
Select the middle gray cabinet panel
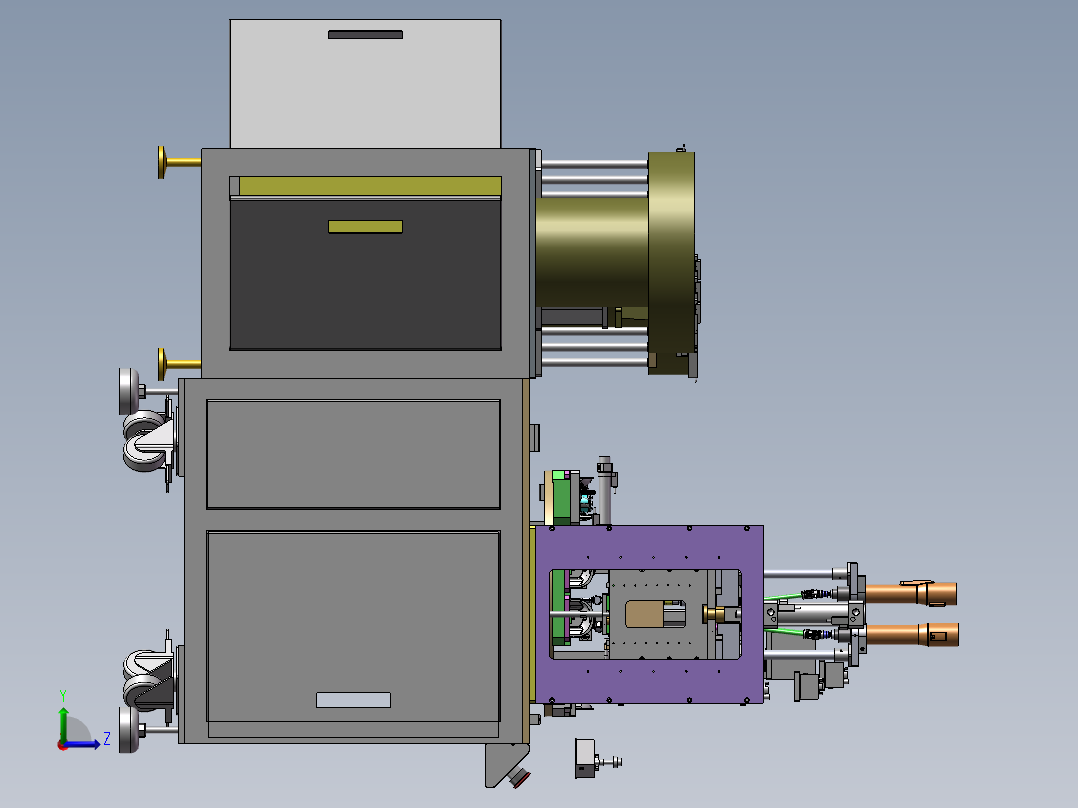point(353,454)
